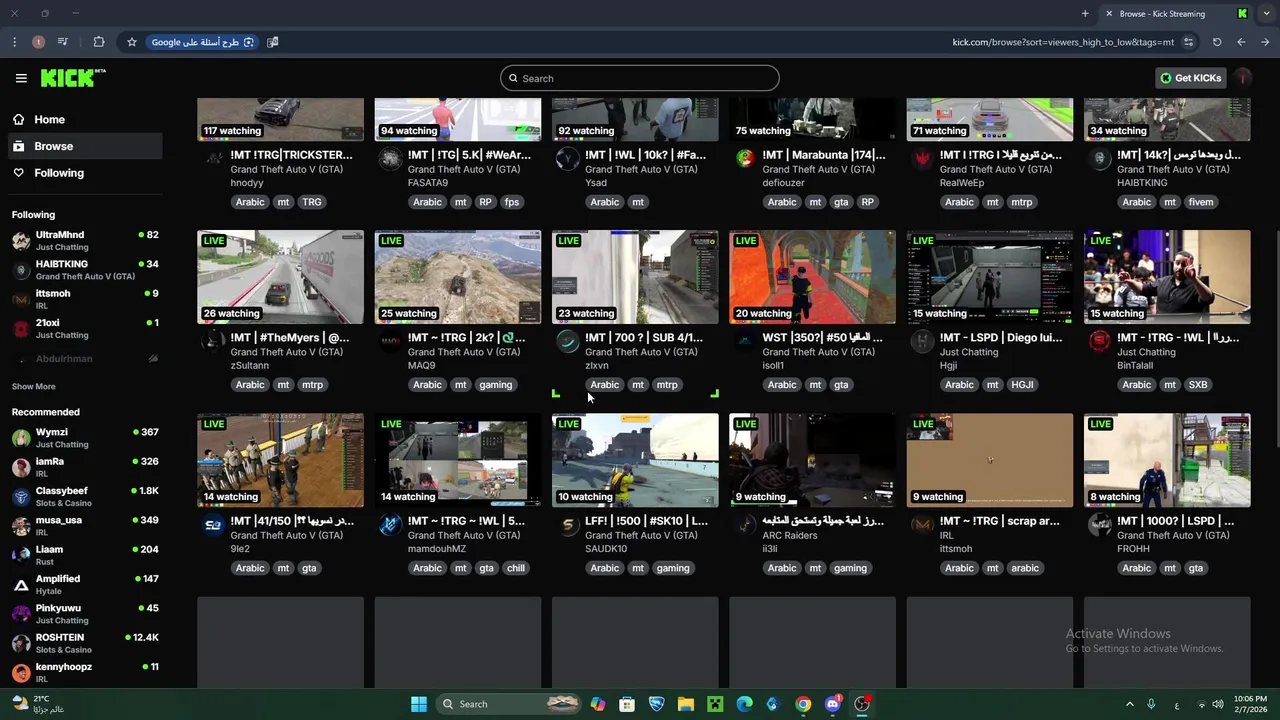Open HAIBTKING channel in Following list

pos(85,270)
